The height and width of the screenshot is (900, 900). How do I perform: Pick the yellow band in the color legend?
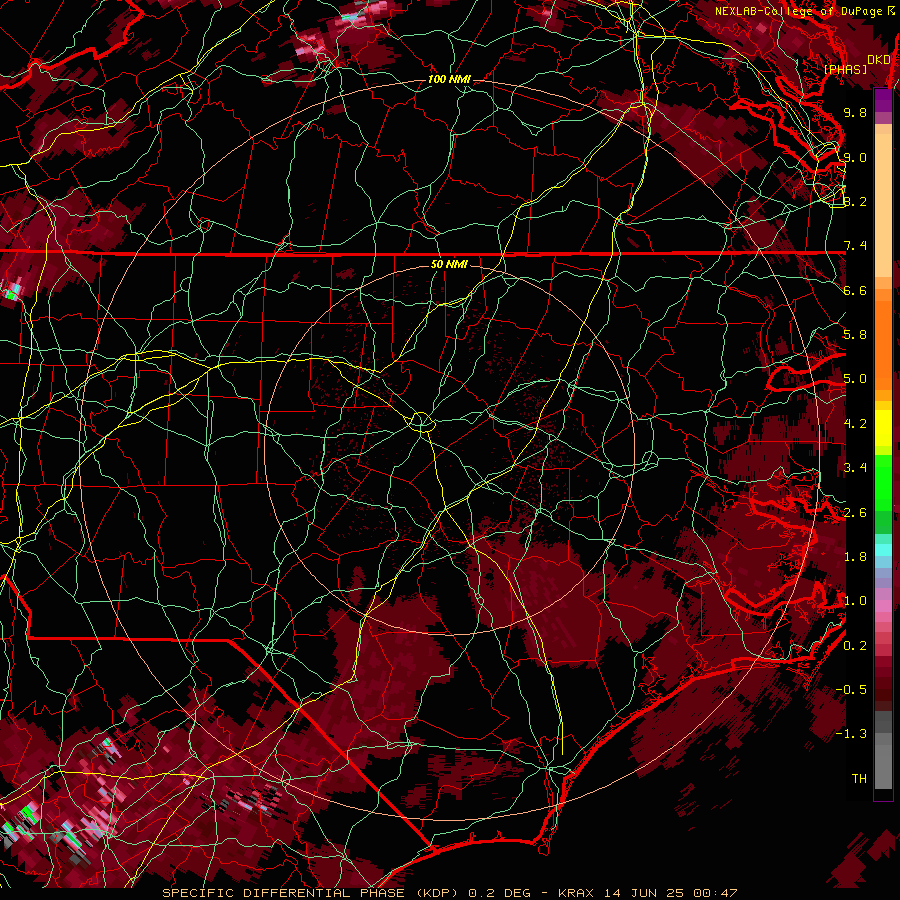click(x=883, y=428)
